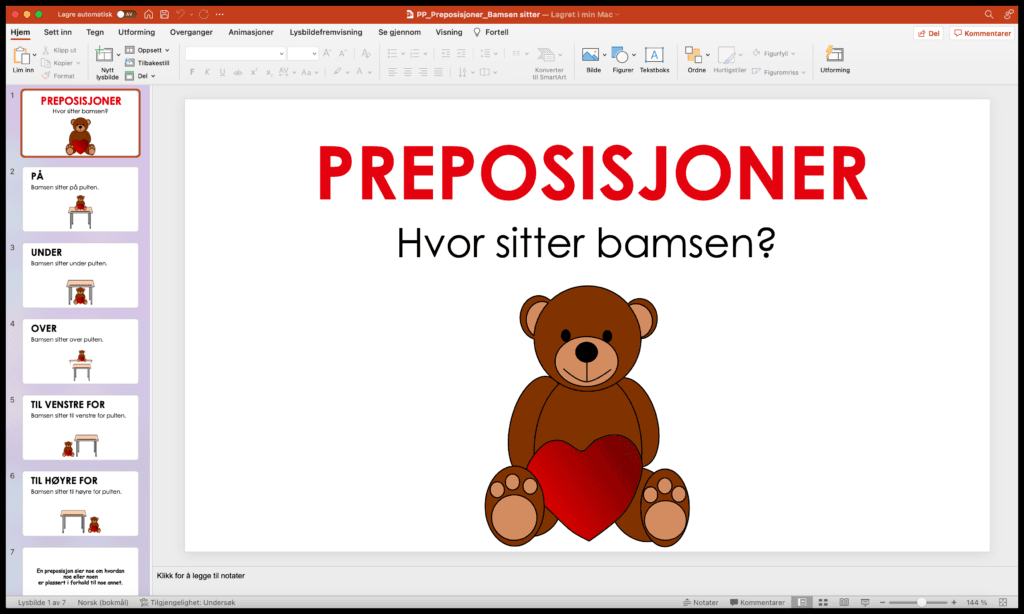
Task: Toggle strikethrough formatting
Action: point(238,72)
